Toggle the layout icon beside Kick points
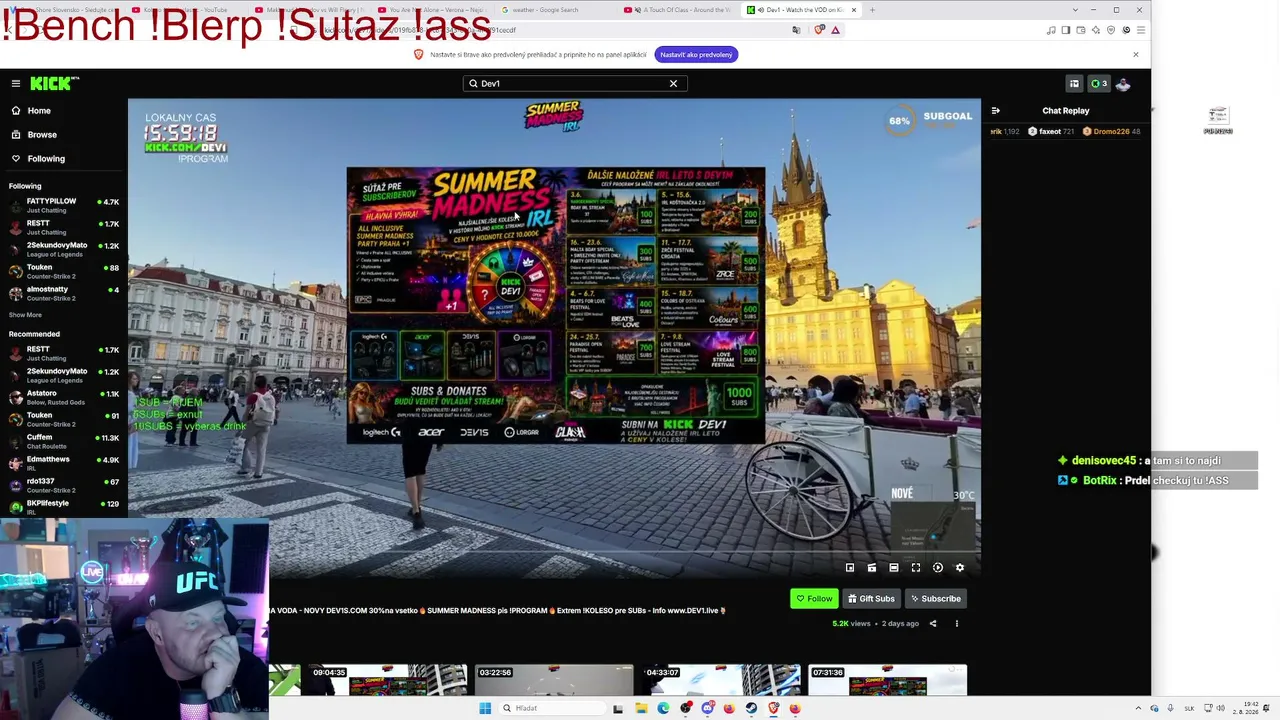 coord(1074,84)
